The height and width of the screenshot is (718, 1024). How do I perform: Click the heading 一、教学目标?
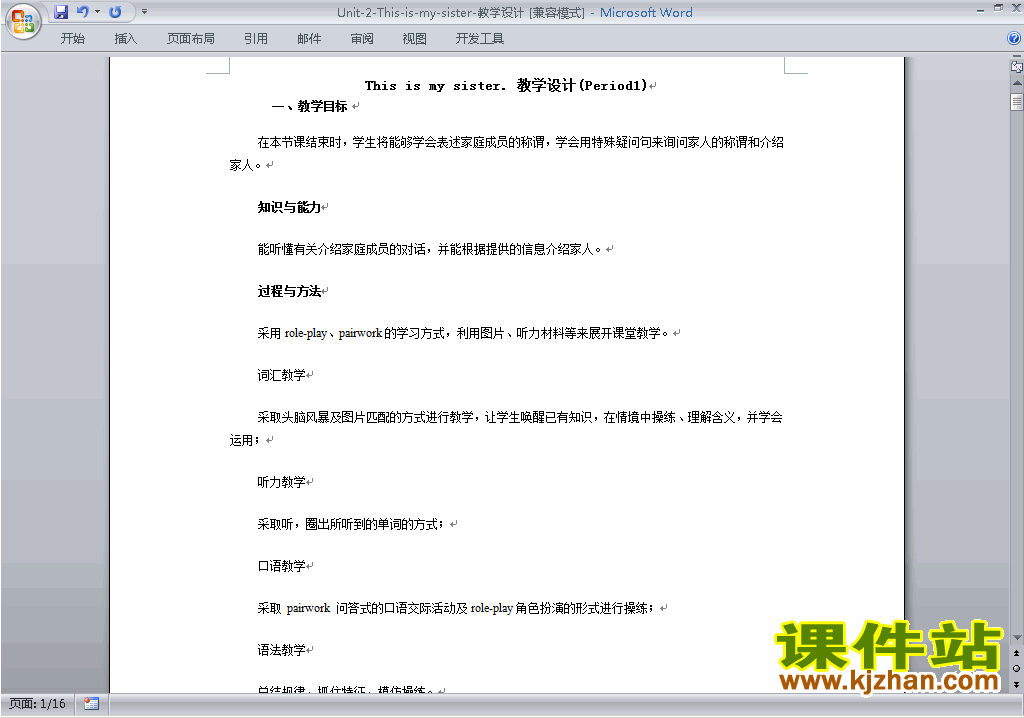(x=309, y=106)
